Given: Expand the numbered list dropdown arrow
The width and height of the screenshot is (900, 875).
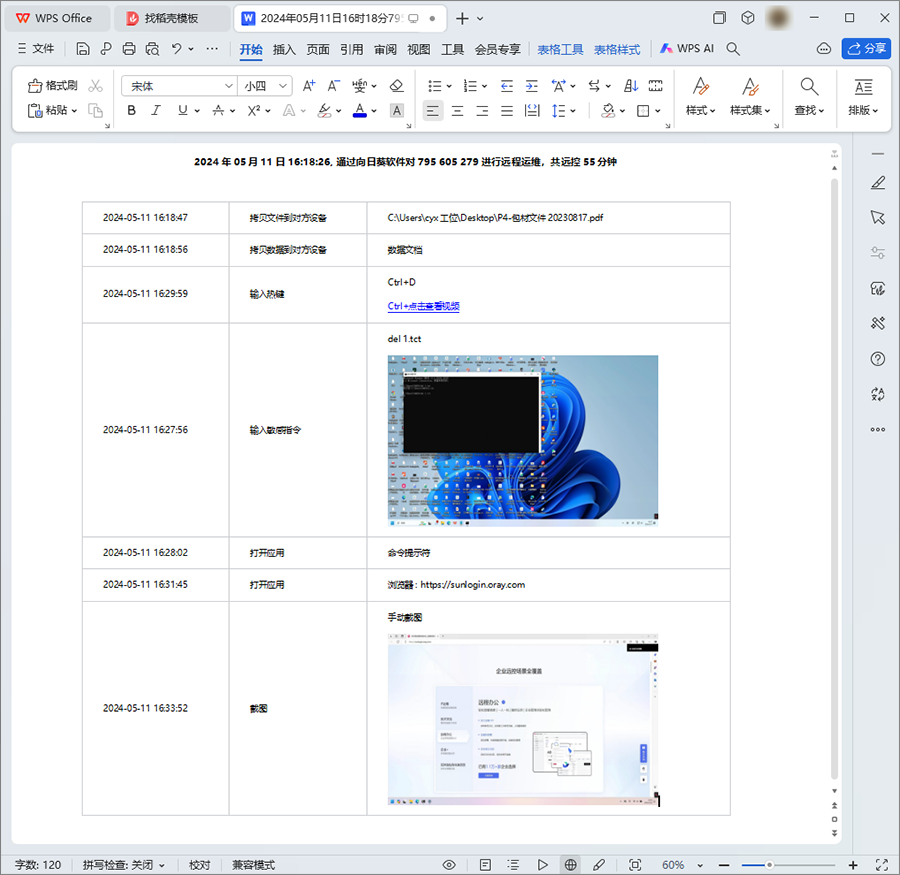Looking at the screenshot, I should [x=484, y=86].
